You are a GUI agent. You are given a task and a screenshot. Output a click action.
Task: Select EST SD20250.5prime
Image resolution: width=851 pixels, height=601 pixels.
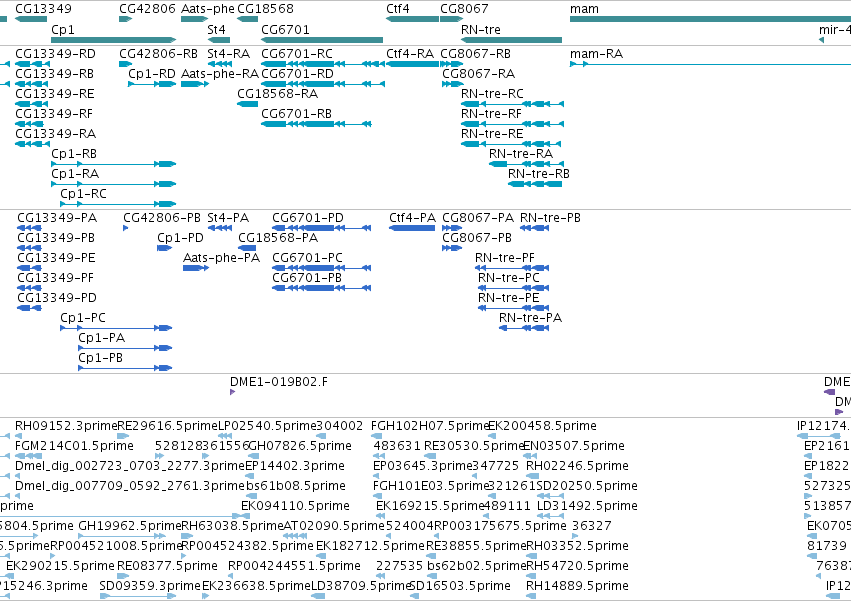[x=587, y=486]
